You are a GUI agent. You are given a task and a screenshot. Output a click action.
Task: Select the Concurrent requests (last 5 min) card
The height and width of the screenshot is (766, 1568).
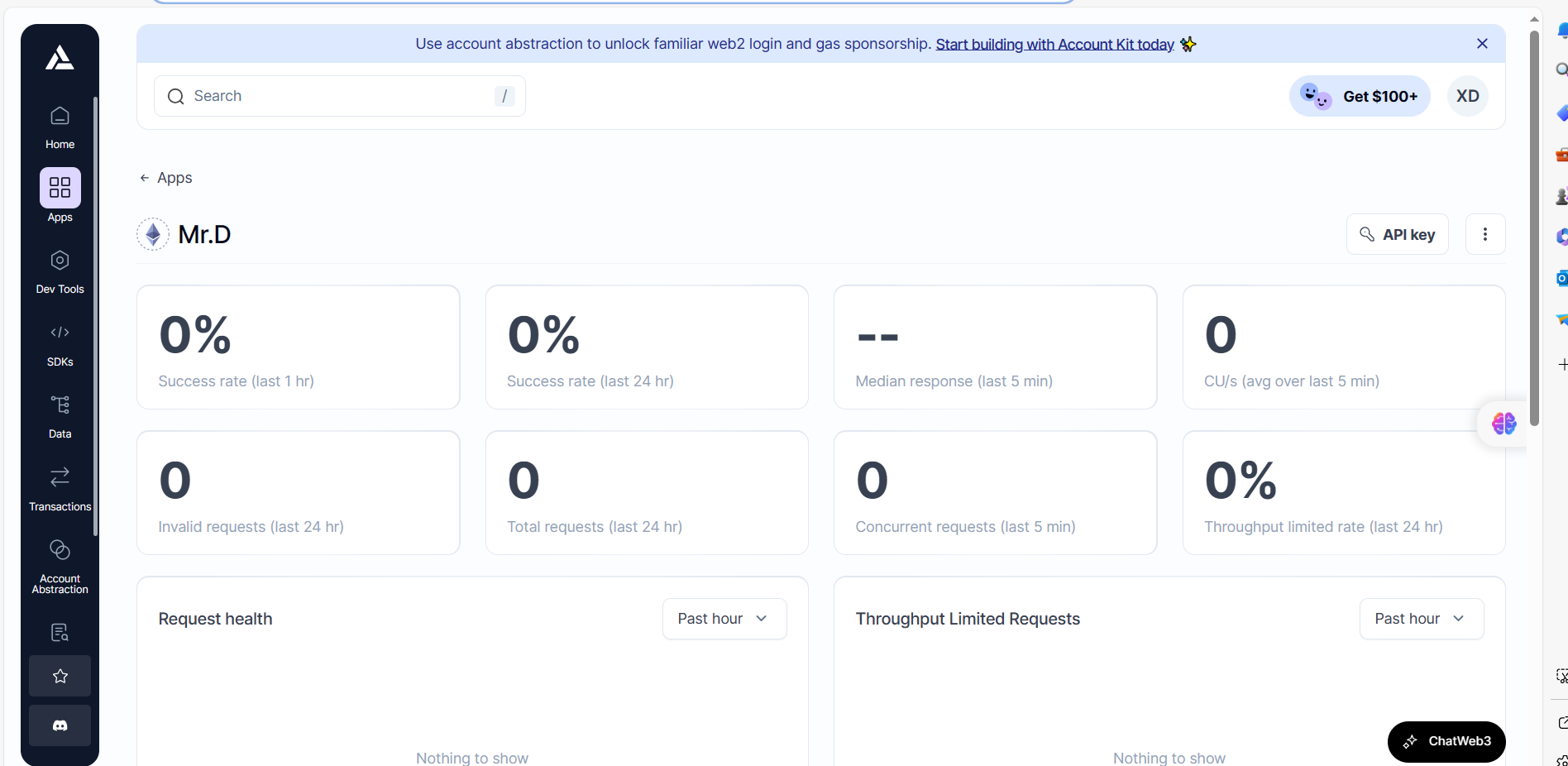pyautogui.click(x=996, y=493)
